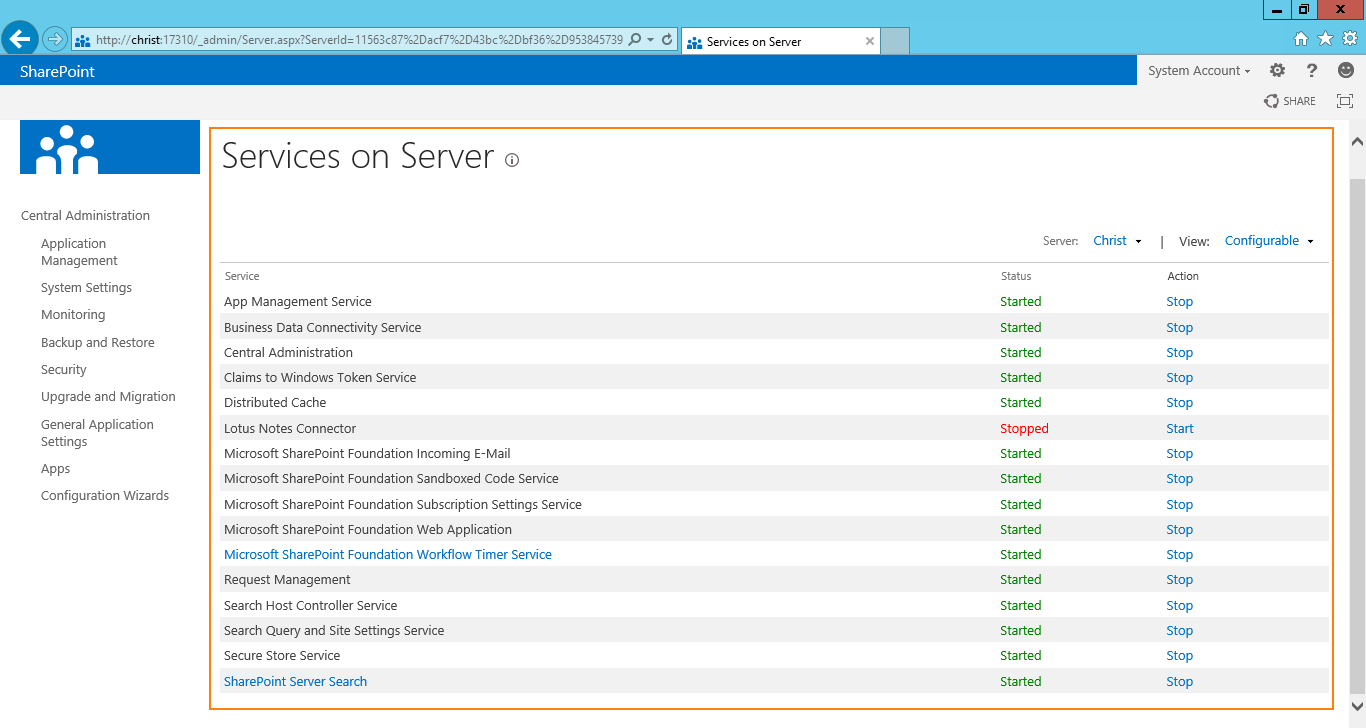
Task: Select the Services on Server tab
Action: tap(780, 42)
